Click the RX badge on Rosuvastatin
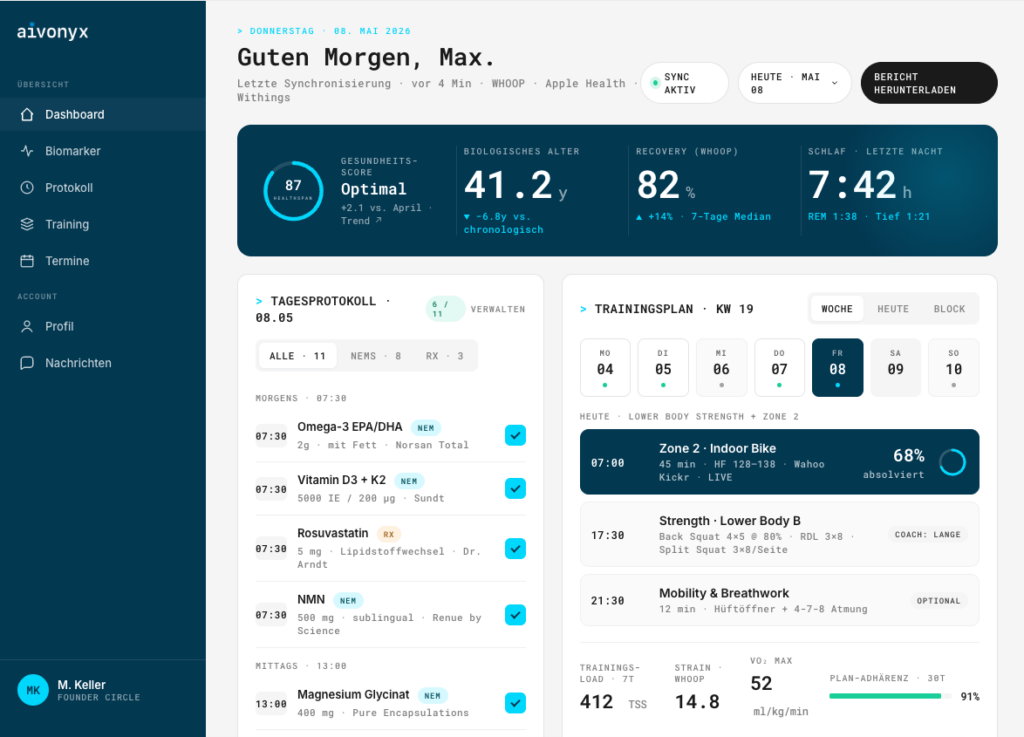Image resolution: width=1024 pixels, height=737 pixels. (x=389, y=534)
